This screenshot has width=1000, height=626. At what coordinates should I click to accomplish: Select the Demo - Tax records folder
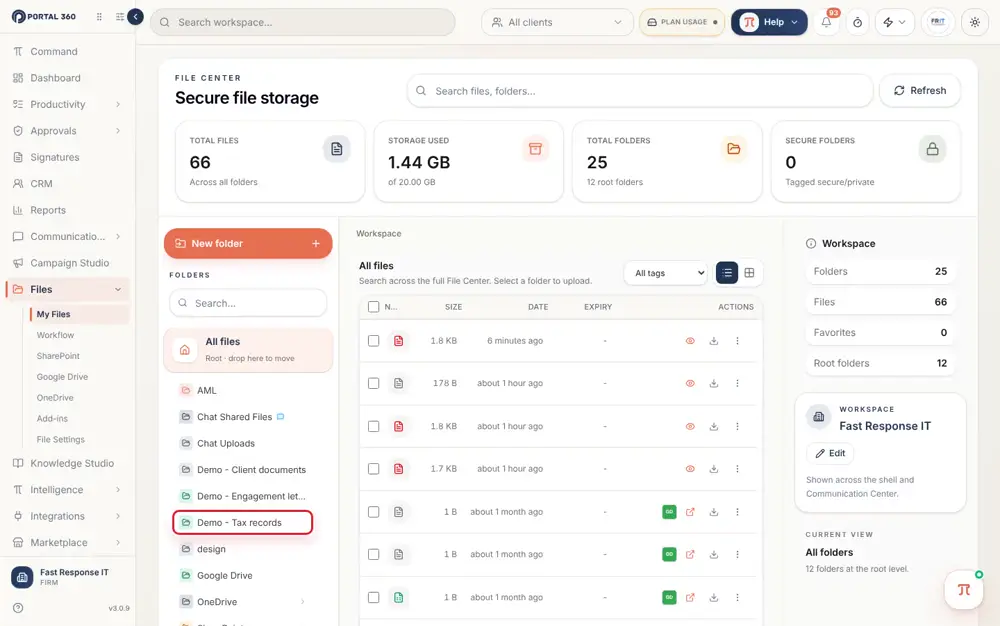242,523
